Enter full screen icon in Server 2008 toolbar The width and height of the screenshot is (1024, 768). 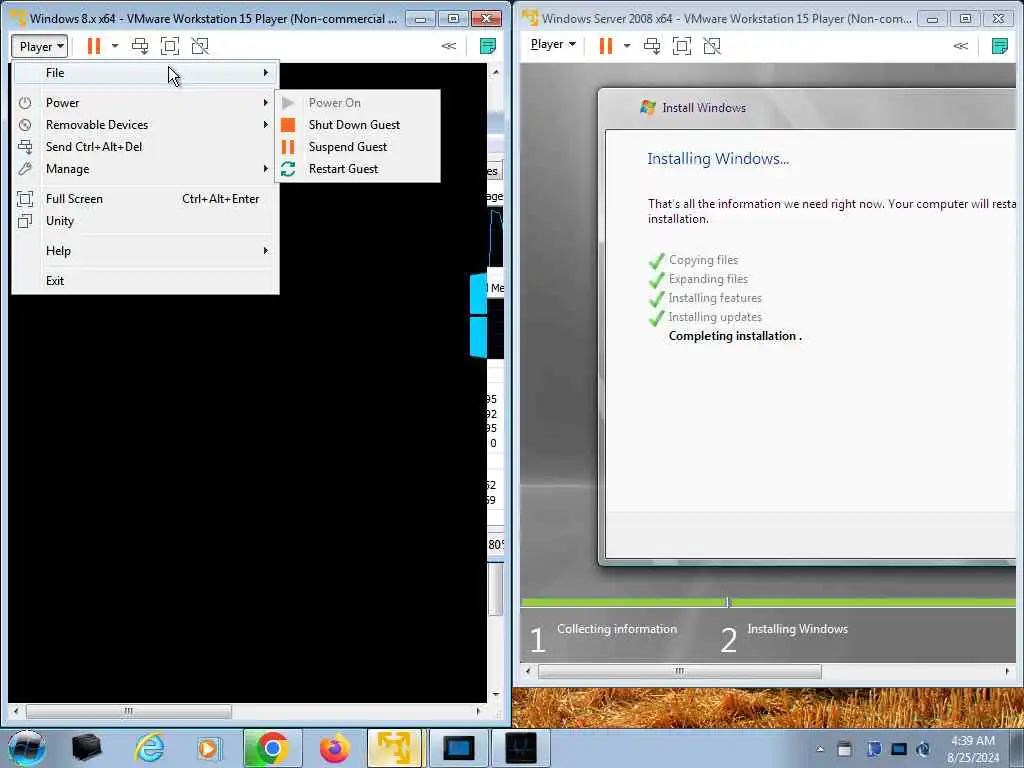(682, 45)
